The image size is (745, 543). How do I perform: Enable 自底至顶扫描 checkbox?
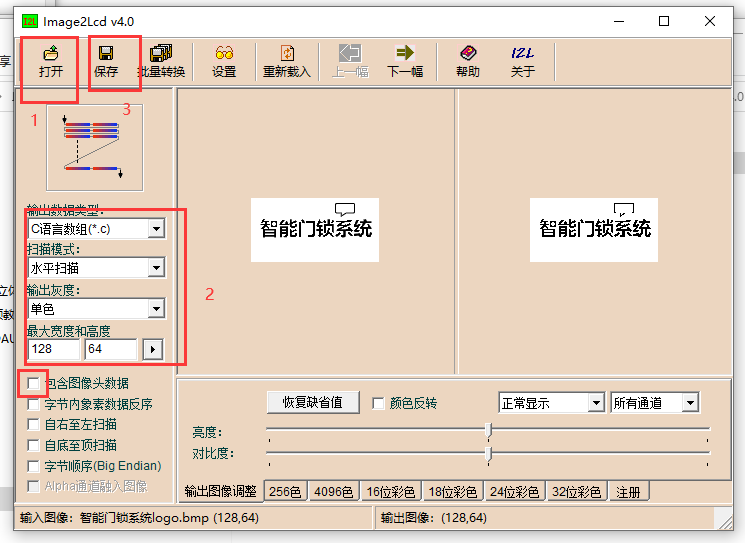(x=33, y=445)
